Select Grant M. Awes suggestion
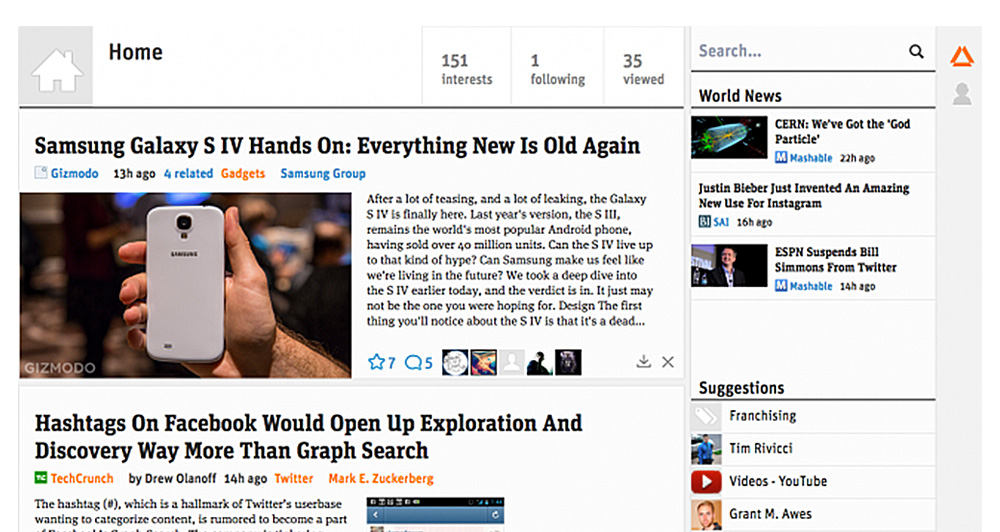Screen dimensions: 1000x532 [x=813, y=515]
